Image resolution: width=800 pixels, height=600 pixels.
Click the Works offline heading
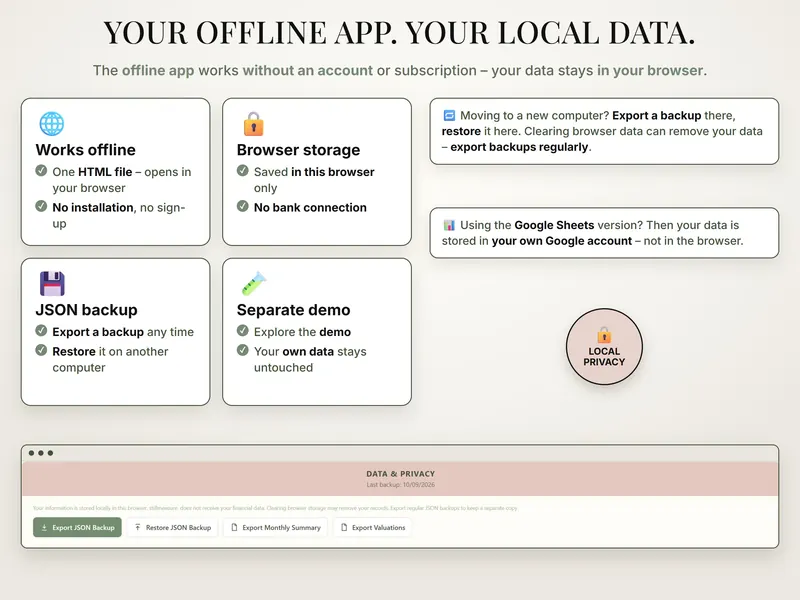click(x=86, y=150)
